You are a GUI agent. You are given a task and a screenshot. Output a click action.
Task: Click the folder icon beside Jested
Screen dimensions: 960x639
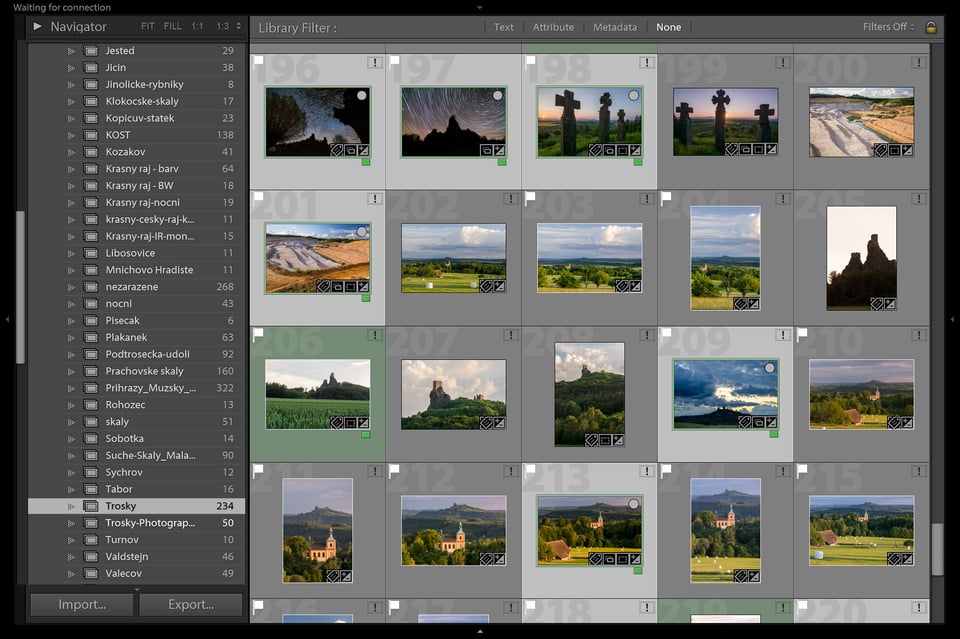(x=91, y=51)
